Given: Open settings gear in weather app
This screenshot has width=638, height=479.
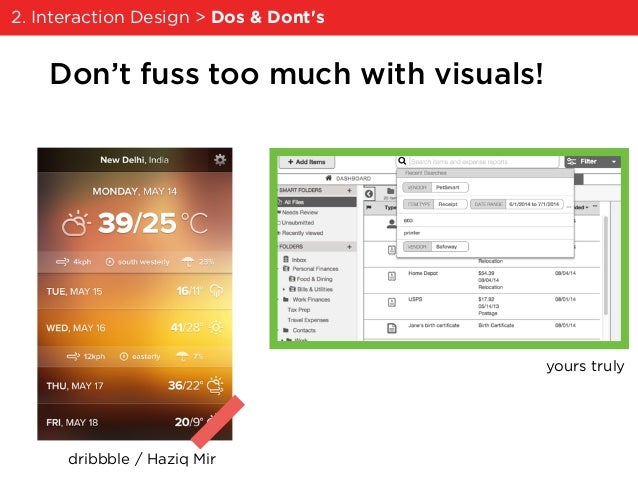Looking at the screenshot, I should pos(220,160).
